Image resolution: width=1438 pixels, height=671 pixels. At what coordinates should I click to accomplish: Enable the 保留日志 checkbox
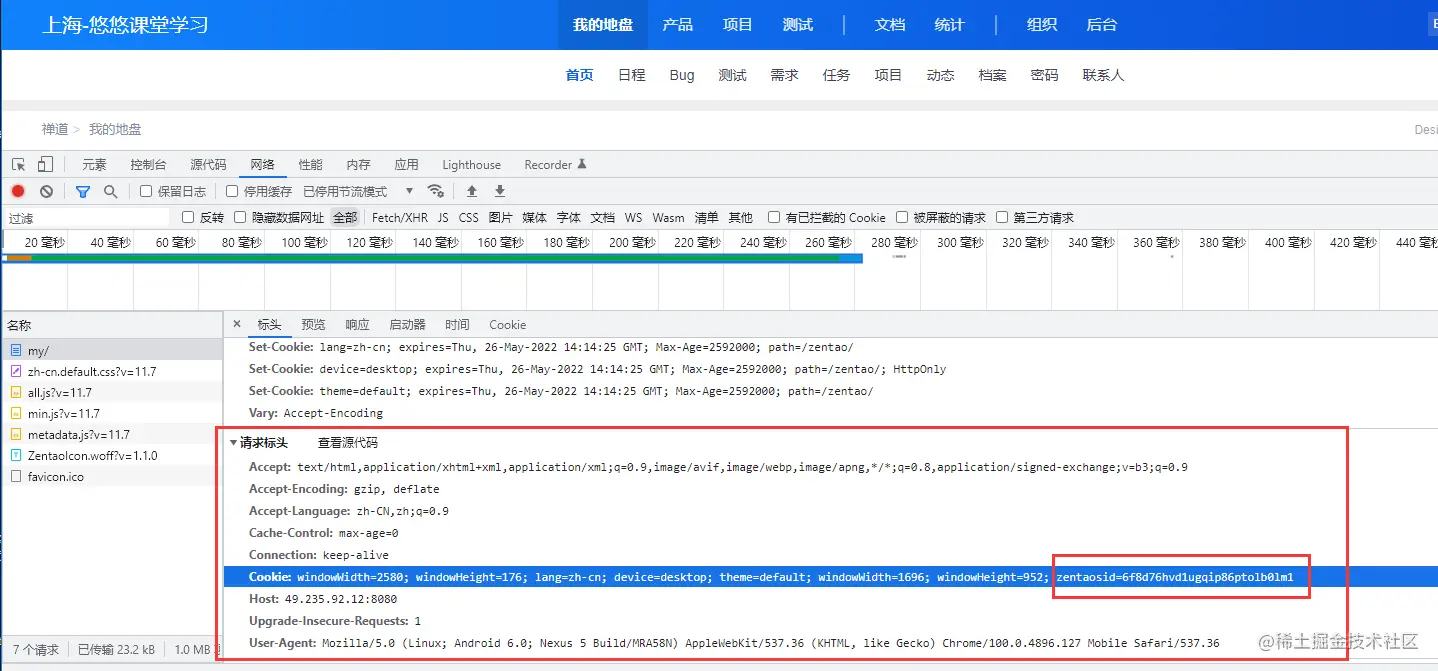[x=146, y=191]
